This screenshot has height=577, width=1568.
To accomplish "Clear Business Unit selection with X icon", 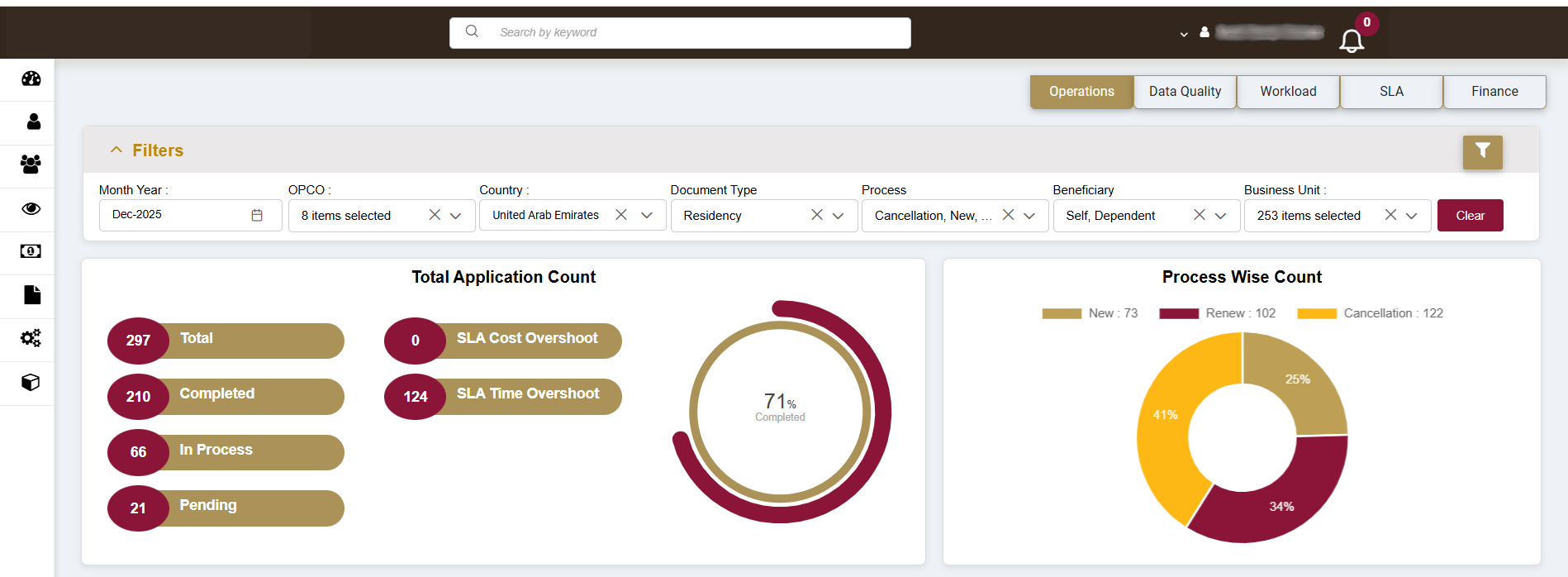I will (x=1390, y=215).
